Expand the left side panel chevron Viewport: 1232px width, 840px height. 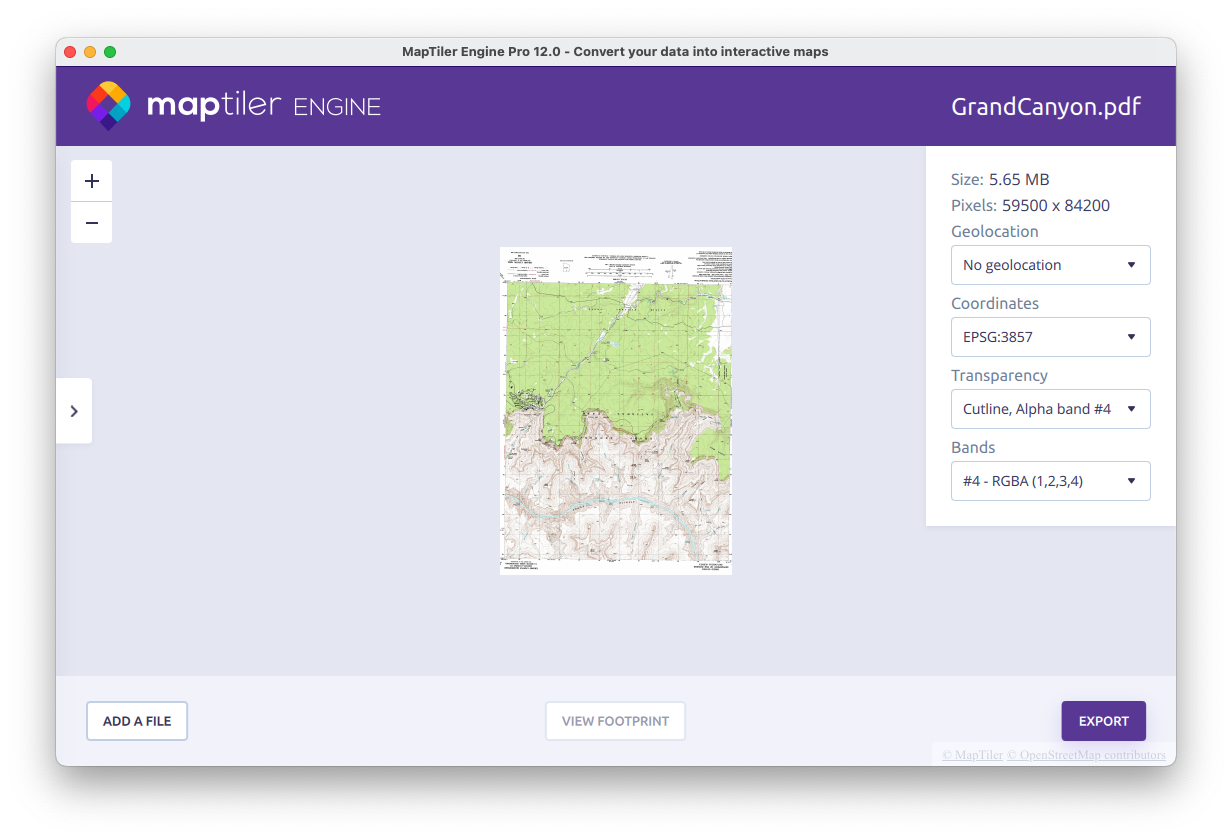74,411
